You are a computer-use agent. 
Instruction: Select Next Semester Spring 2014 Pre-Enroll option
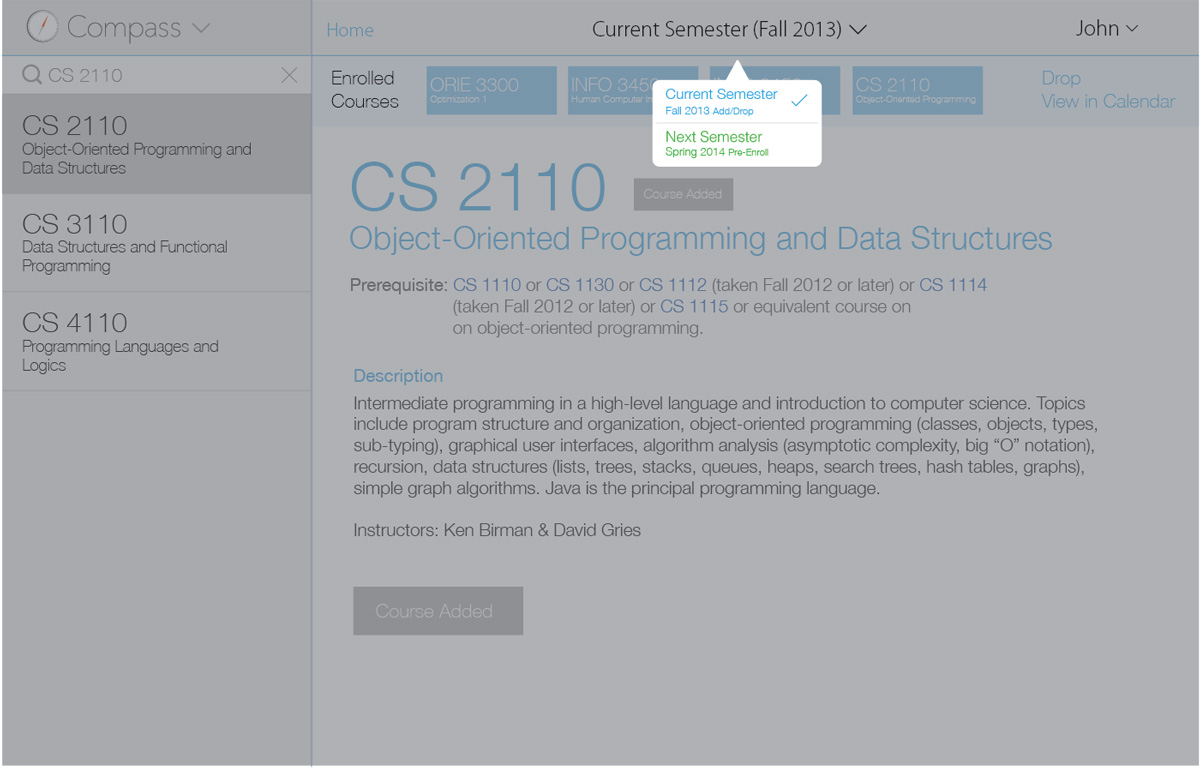tap(737, 144)
